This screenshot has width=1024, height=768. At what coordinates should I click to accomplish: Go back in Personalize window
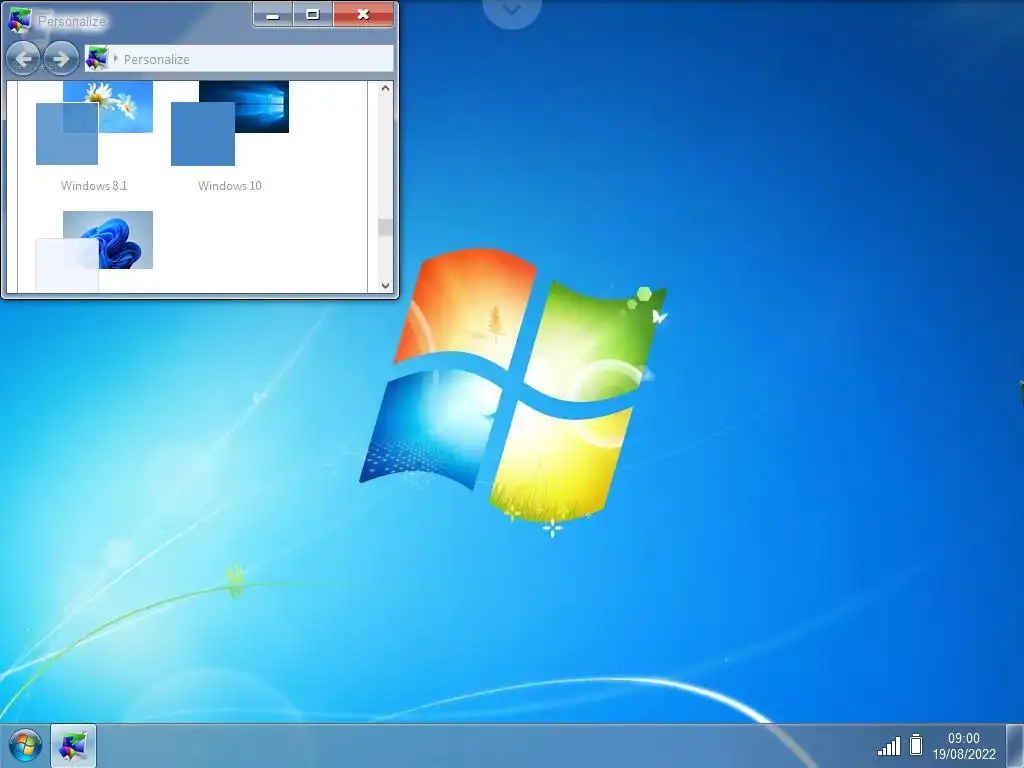[x=23, y=59]
